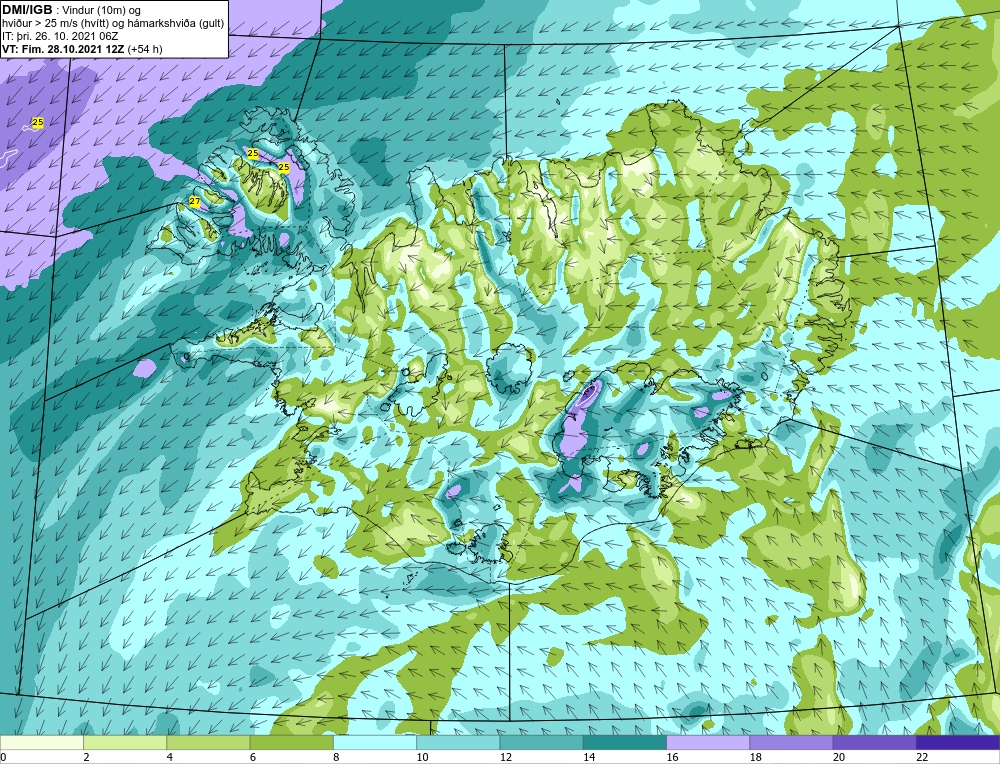Pick the 14–16 m/s dark teal legend swatch

click(x=624, y=742)
